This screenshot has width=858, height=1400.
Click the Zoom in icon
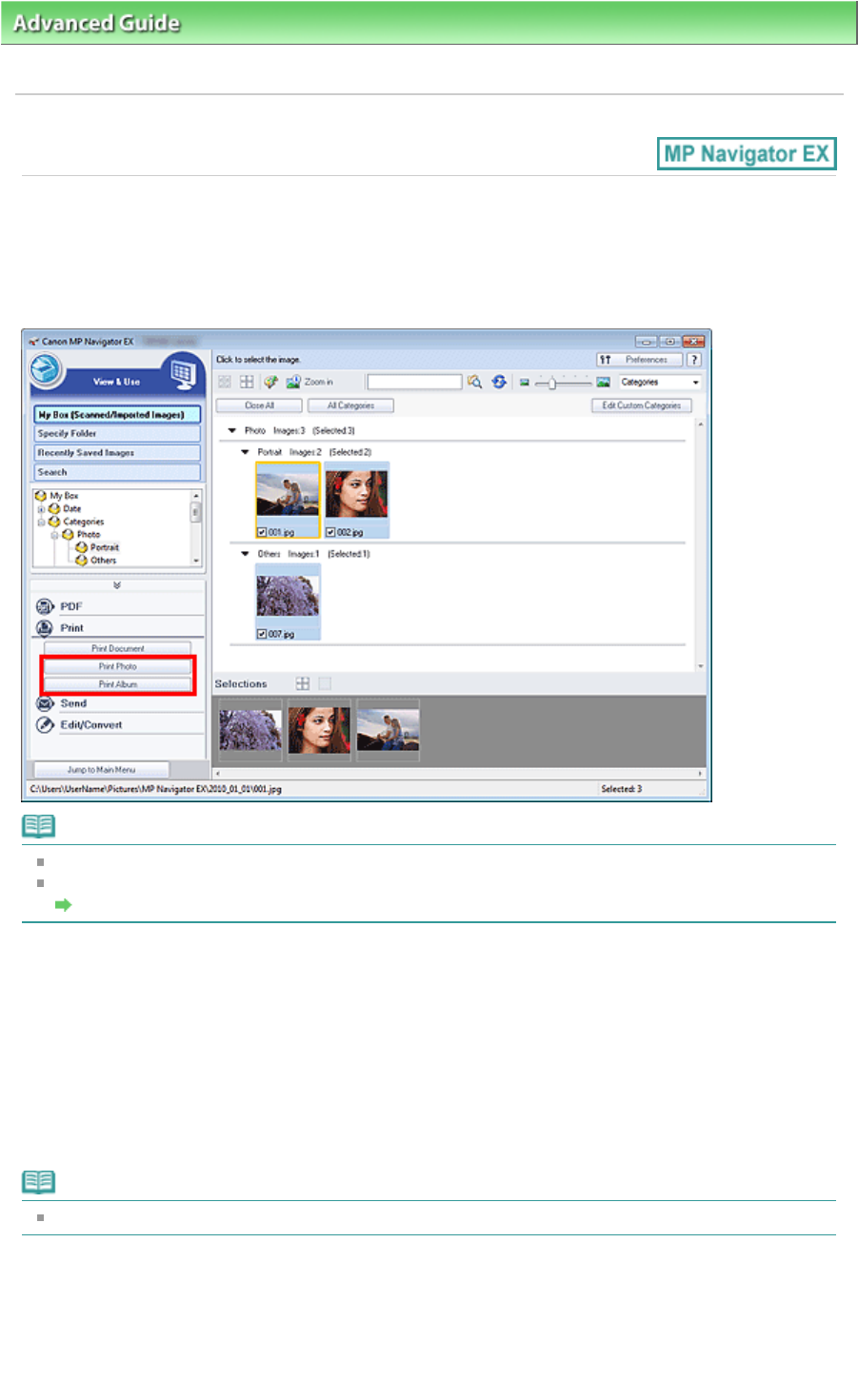click(293, 382)
